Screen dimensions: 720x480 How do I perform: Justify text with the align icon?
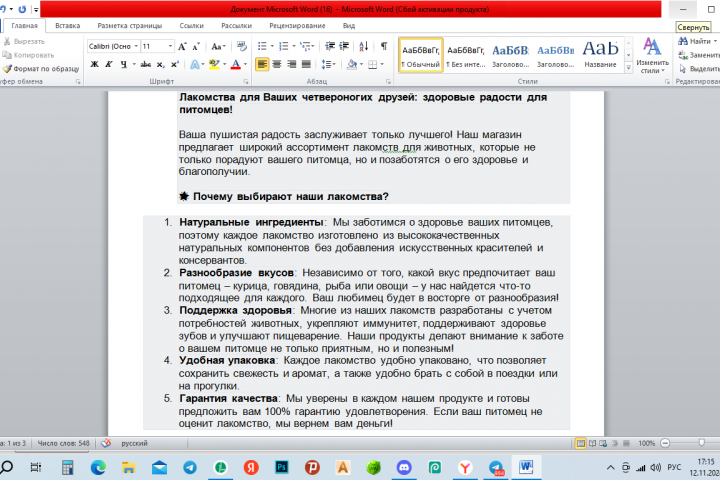click(x=306, y=64)
